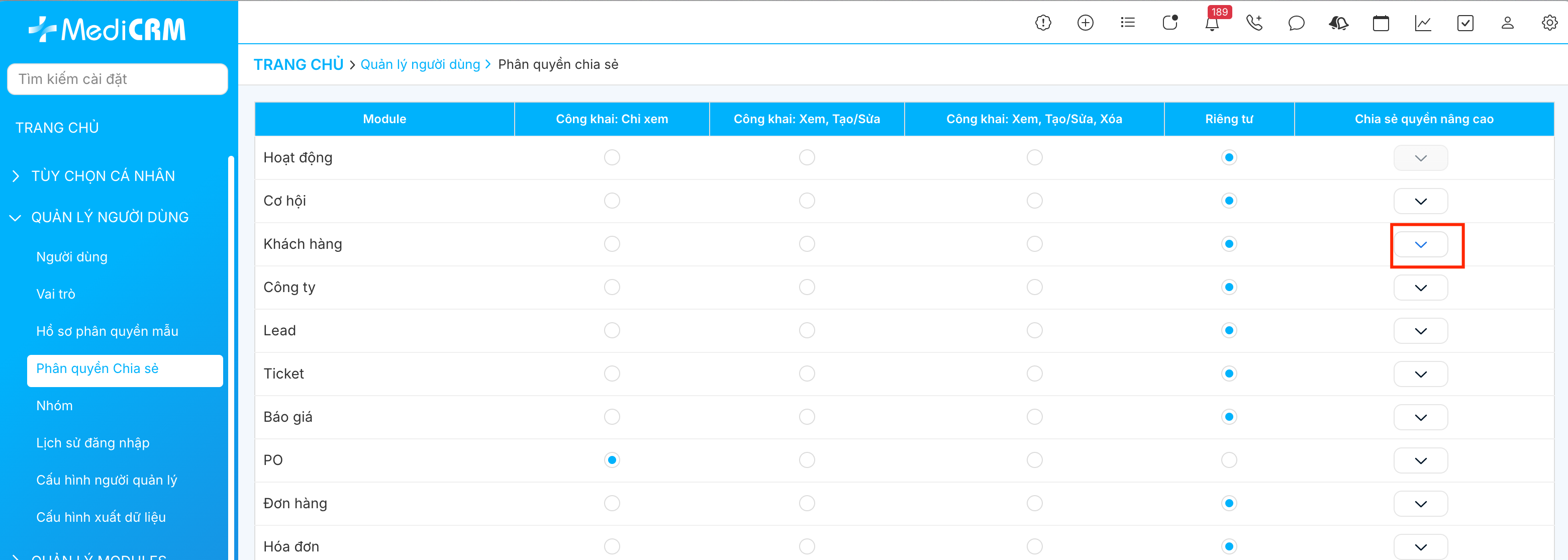Open advanced sharing dropdown for the Ticket row
The width and height of the screenshot is (1568, 560).
[1420, 375]
